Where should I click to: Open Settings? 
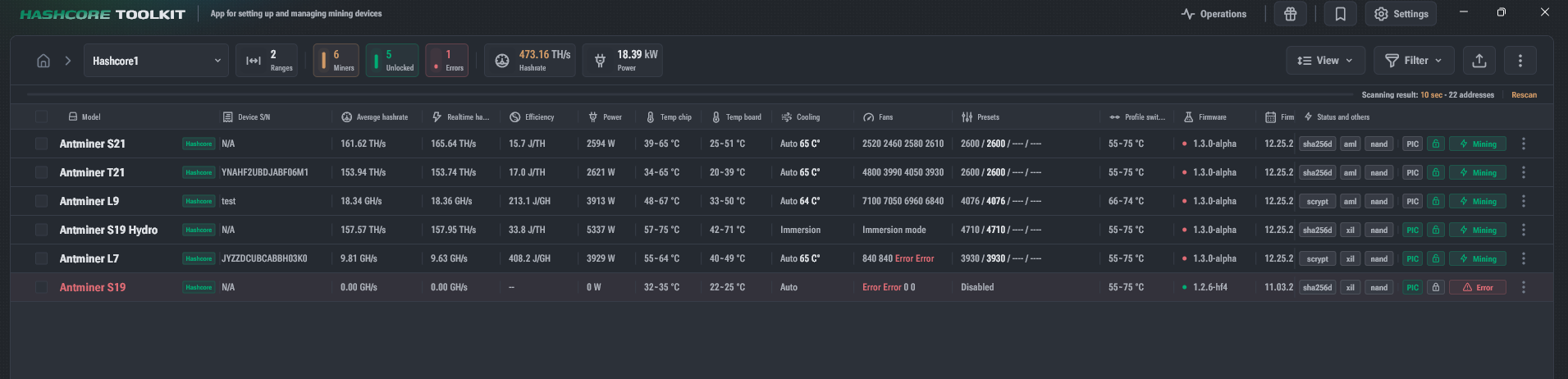pyautogui.click(x=1402, y=14)
